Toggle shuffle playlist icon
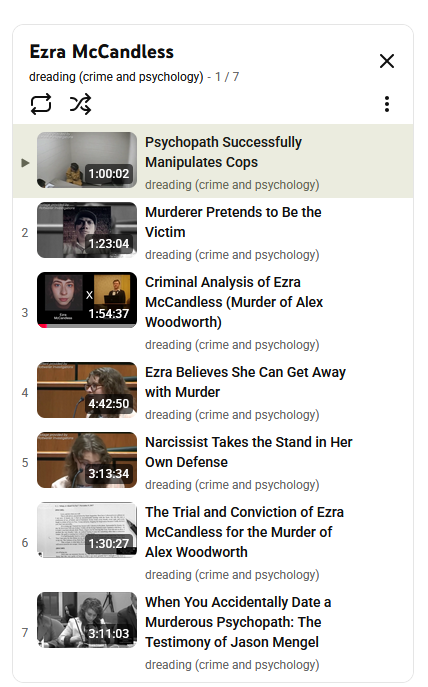The height and width of the screenshot is (687, 428). pyautogui.click(x=81, y=104)
